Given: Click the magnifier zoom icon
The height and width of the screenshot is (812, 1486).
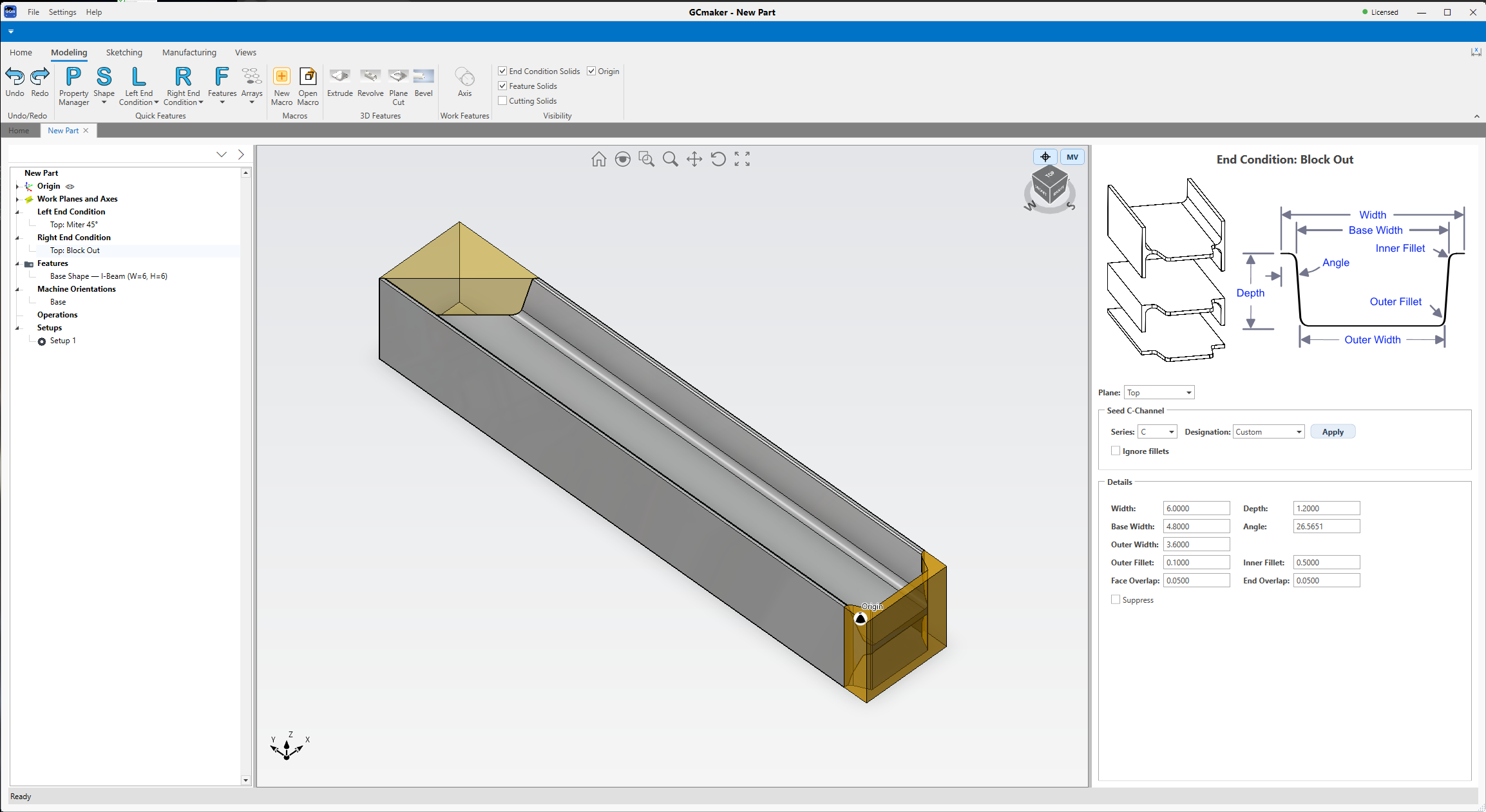Looking at the screenshot, I should [x=670, y=159].
